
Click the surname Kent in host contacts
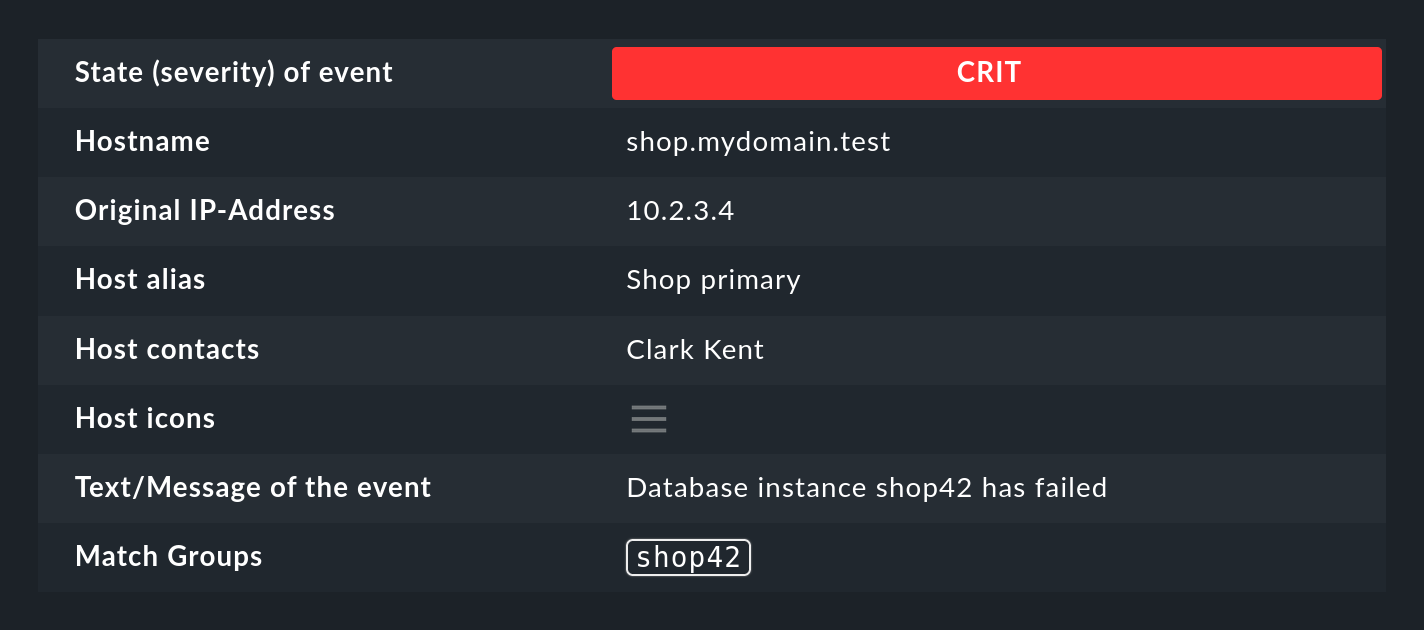pos(735,350)
